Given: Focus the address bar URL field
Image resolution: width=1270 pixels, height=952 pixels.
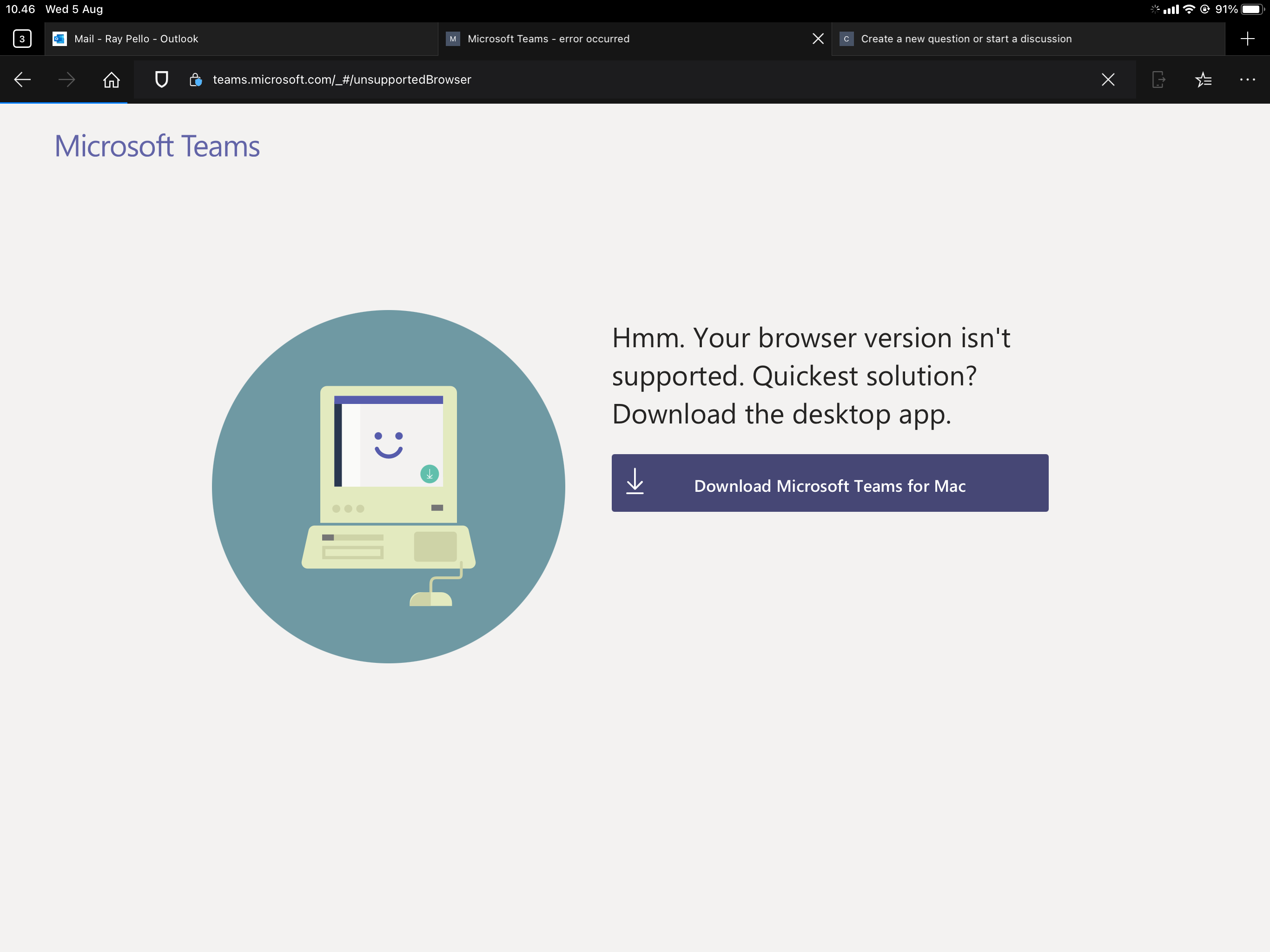Looking at the screenshot, I should (x=635, y=79).
